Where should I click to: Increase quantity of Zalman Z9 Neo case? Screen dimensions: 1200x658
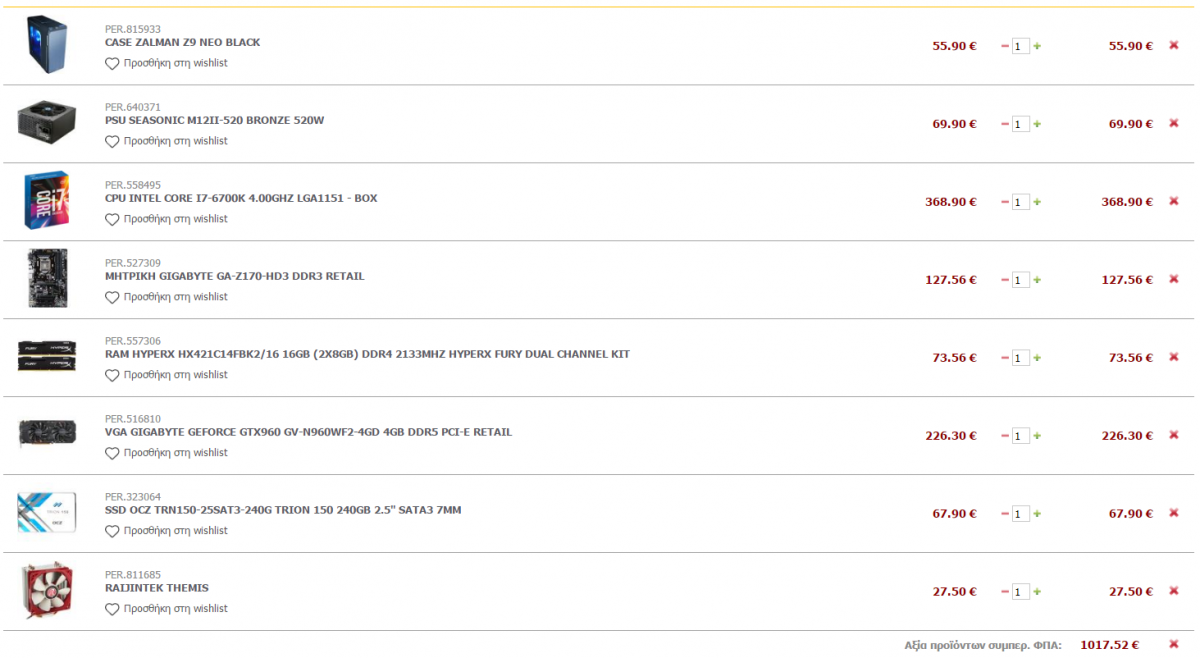tap(1037, 46)
